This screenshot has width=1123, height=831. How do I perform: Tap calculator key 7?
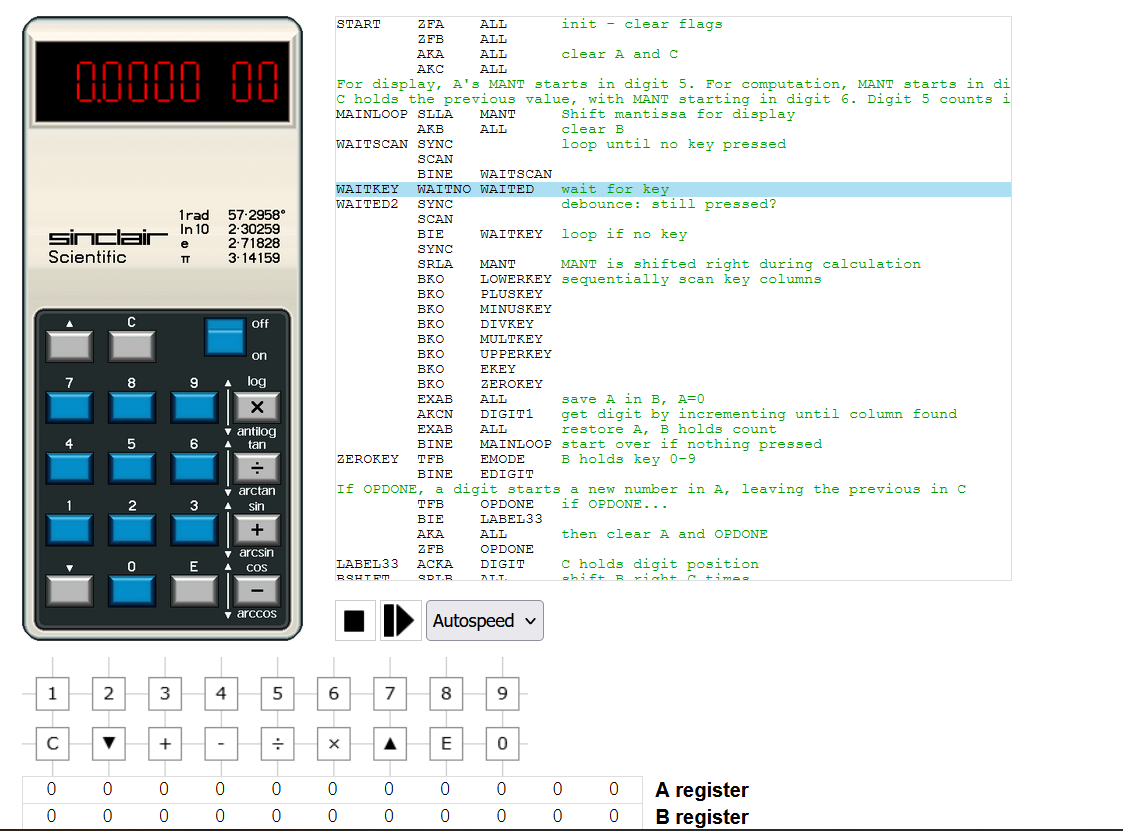click(69, 407)
